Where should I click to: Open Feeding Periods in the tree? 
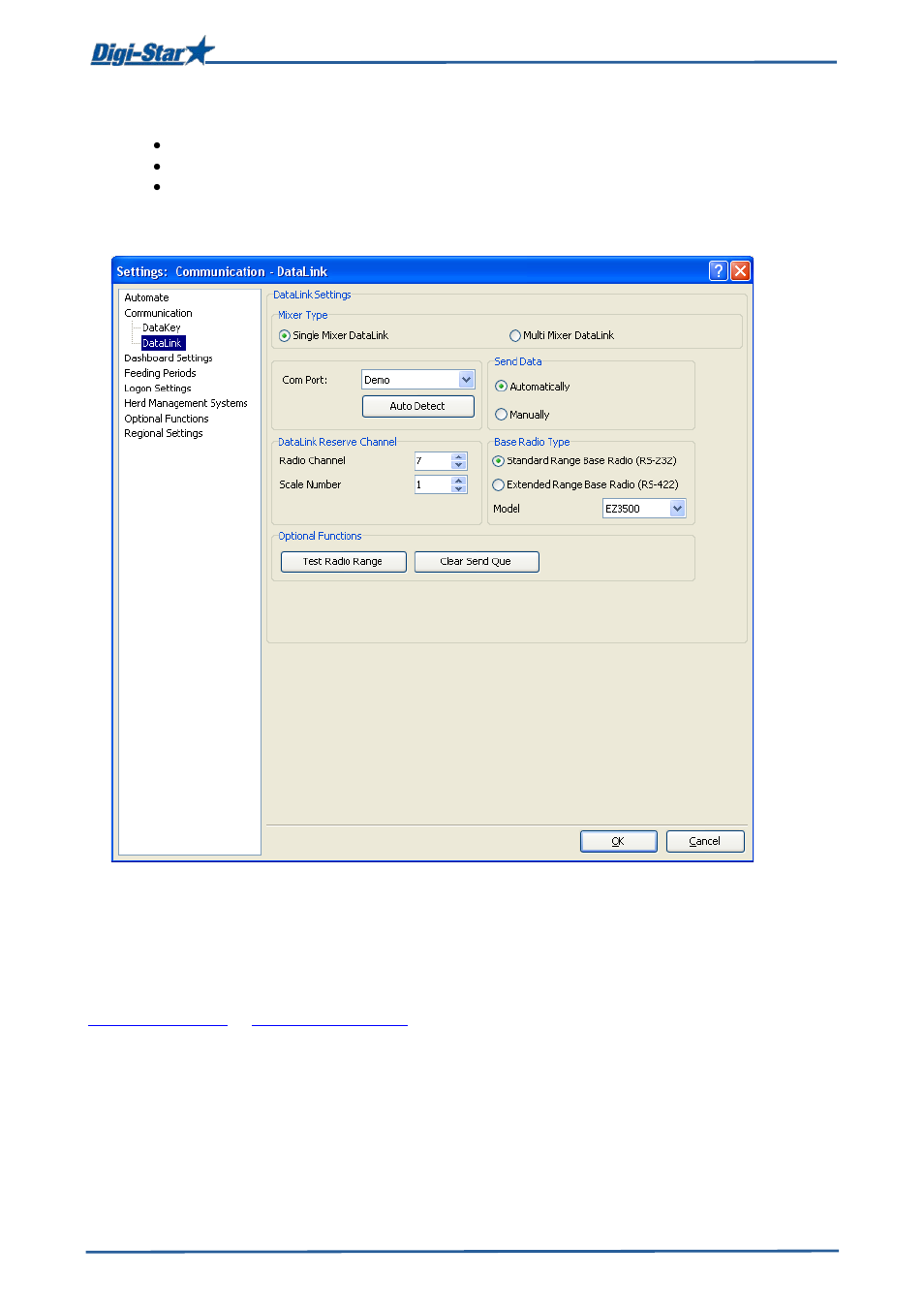160,373
